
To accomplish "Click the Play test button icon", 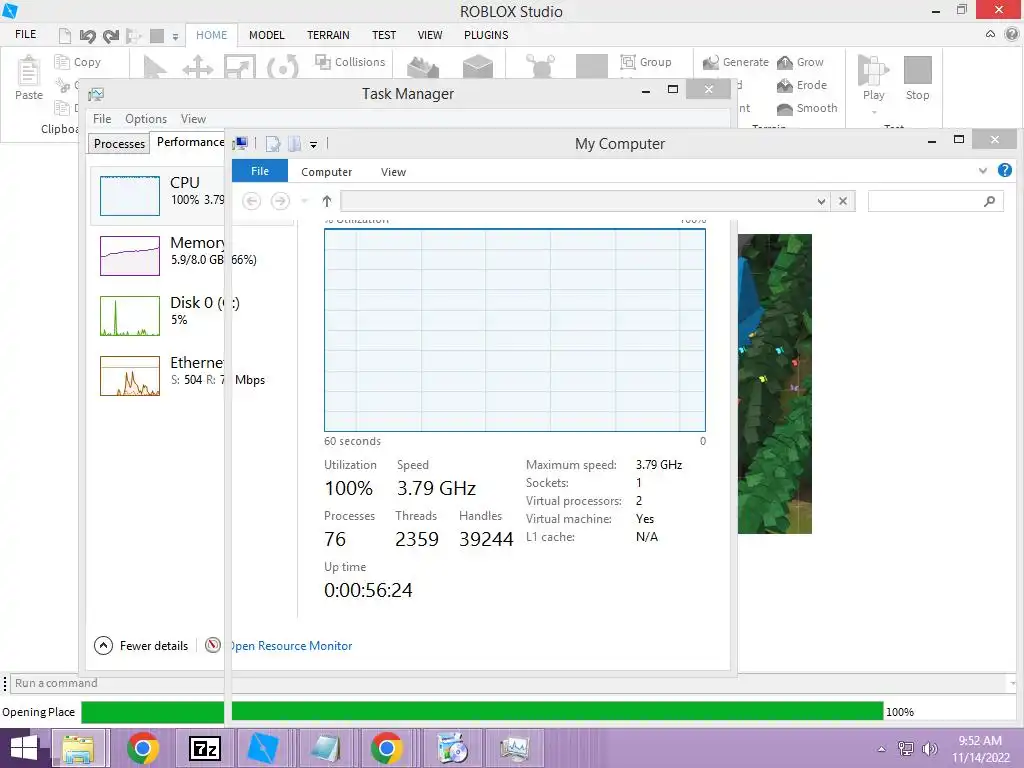I will tap(873, 71).
